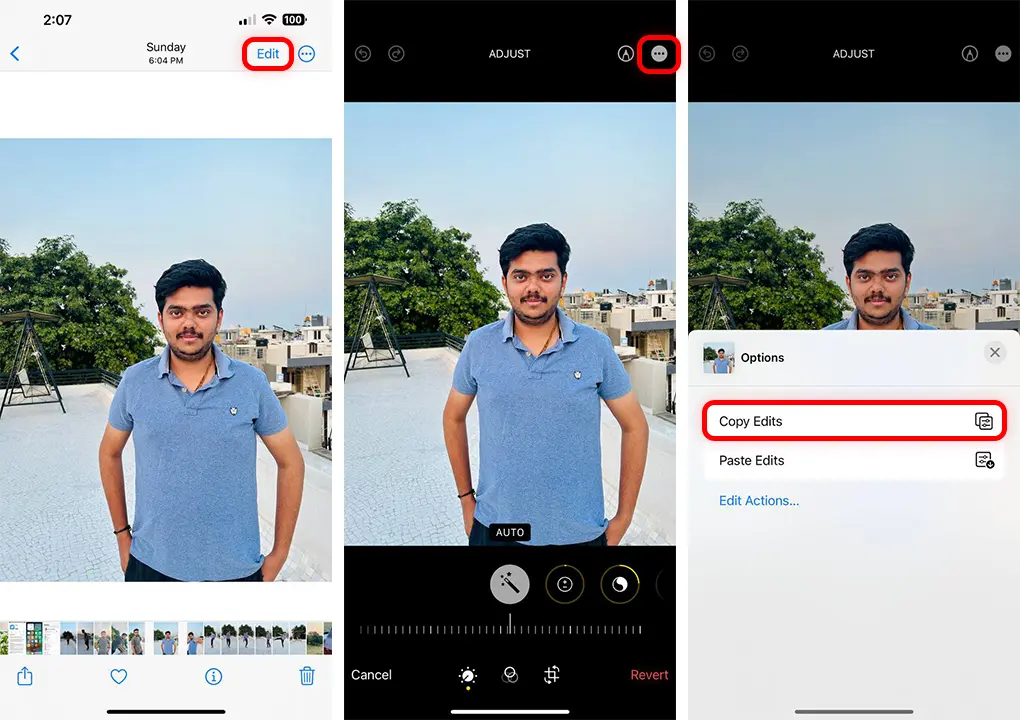Switch to the Filters tab icon

(x=510, y=675)
